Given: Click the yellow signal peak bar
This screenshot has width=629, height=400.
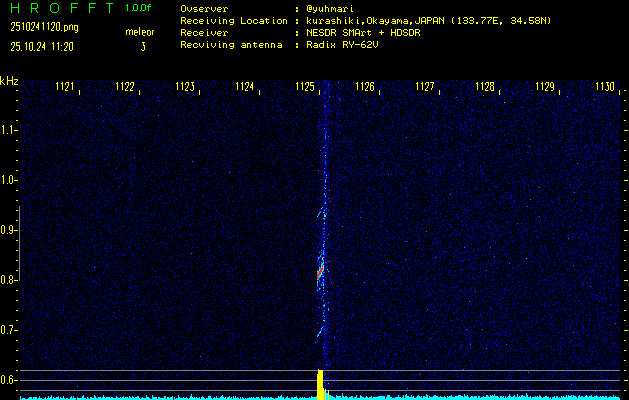Looking at the screenshot, I should (321, 385).
